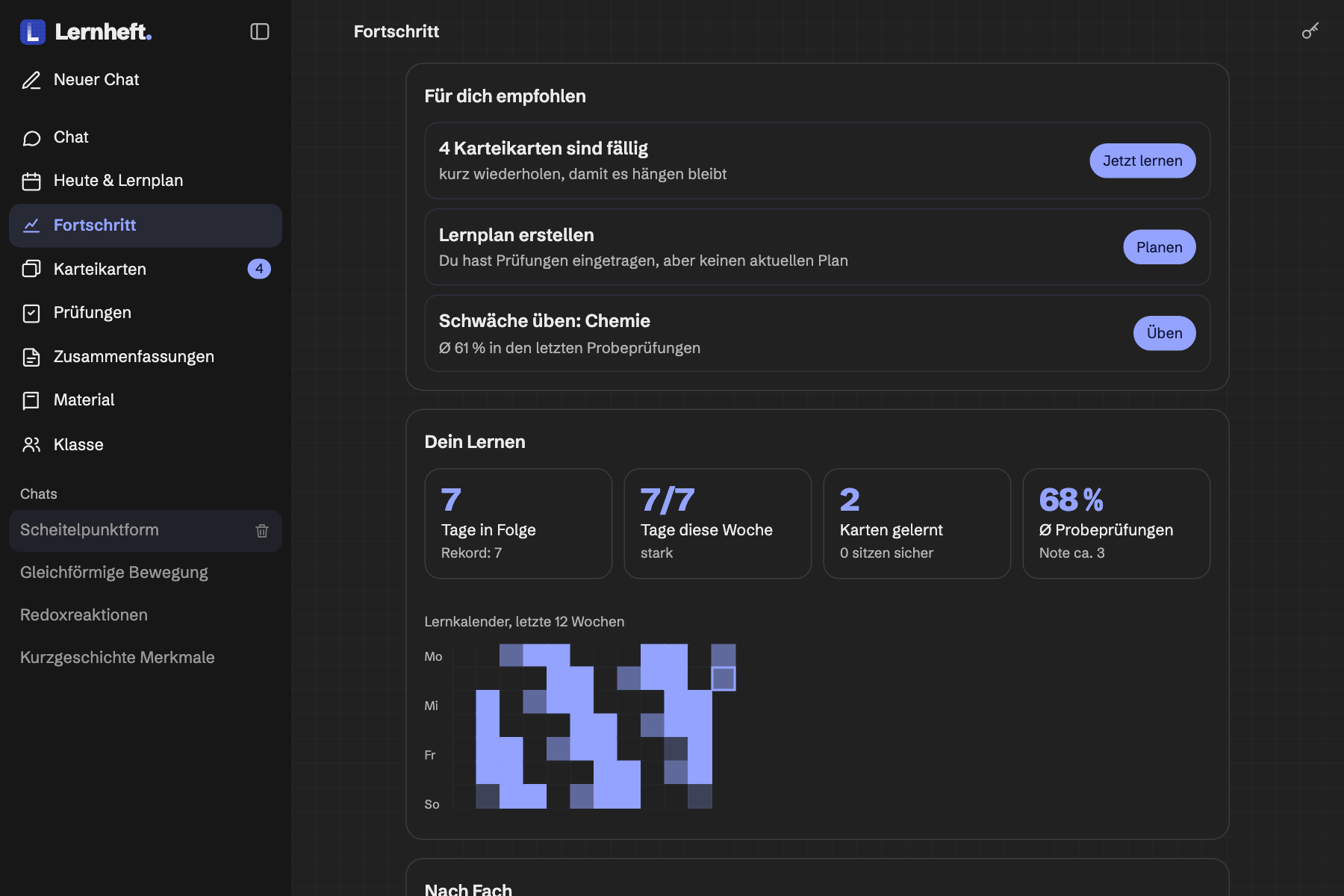Click the people icon beside Klasse
This screenshot has width=1344, height=896.
[x=31, y=445]
